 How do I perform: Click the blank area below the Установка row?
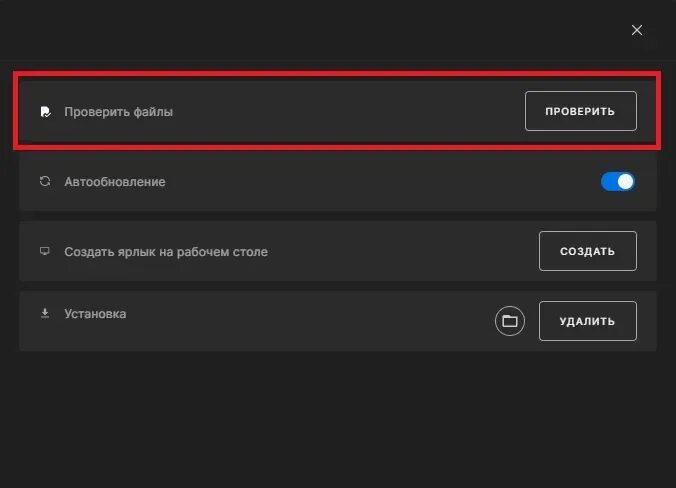coord(338,418)
